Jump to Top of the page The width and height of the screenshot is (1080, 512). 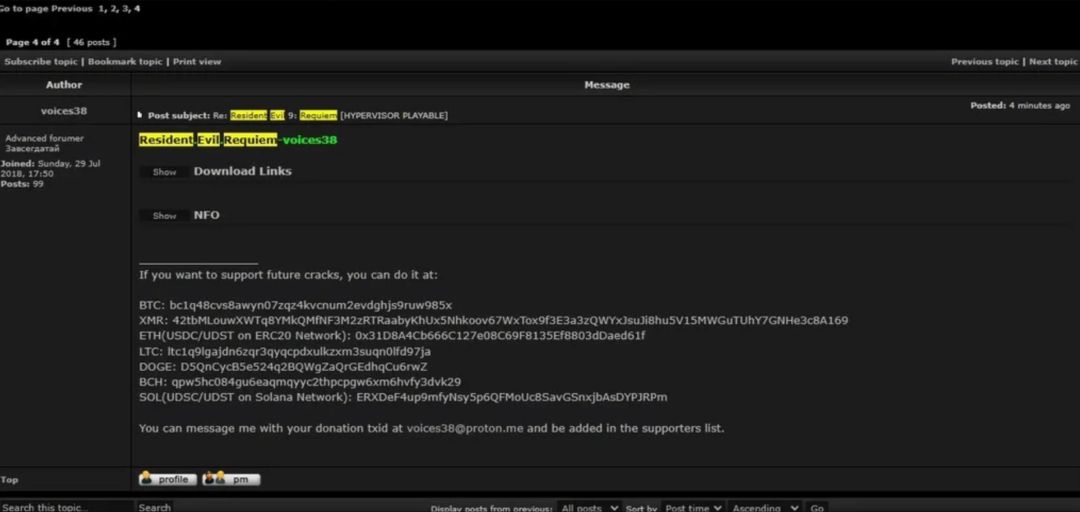(10, 480)
